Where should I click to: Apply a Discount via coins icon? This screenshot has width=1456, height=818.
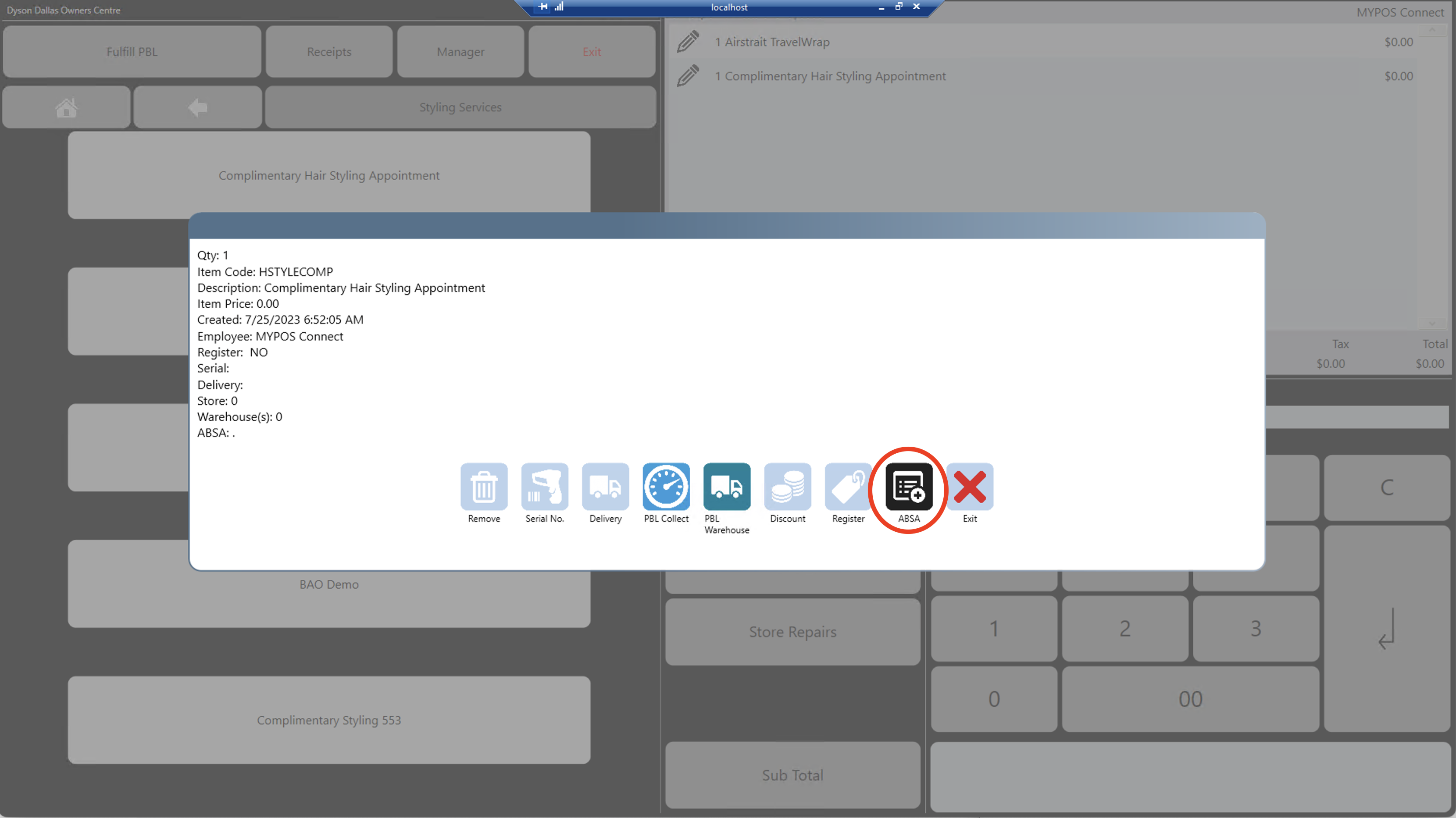(x=787, y=487)
